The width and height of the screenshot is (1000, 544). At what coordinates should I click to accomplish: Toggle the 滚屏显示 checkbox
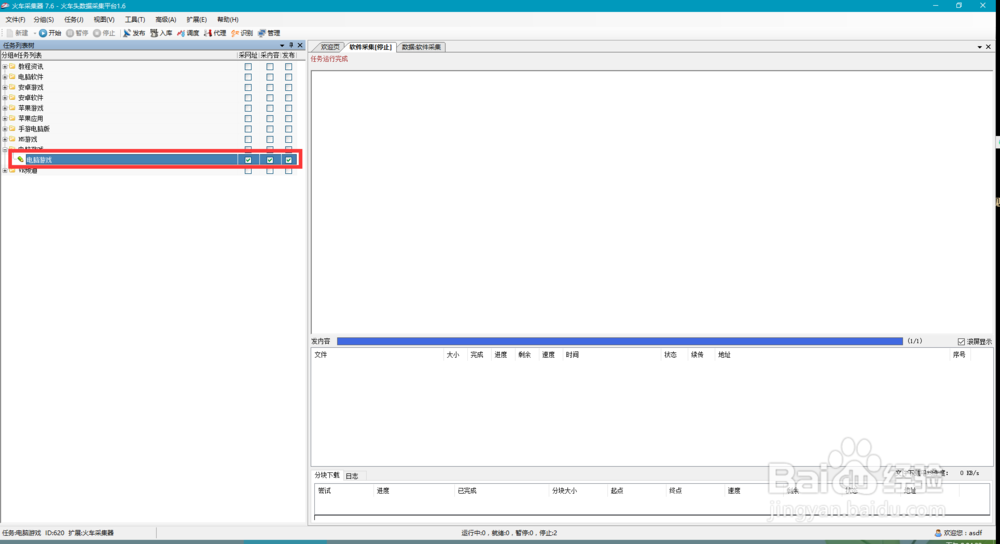[x=961, y=342]
